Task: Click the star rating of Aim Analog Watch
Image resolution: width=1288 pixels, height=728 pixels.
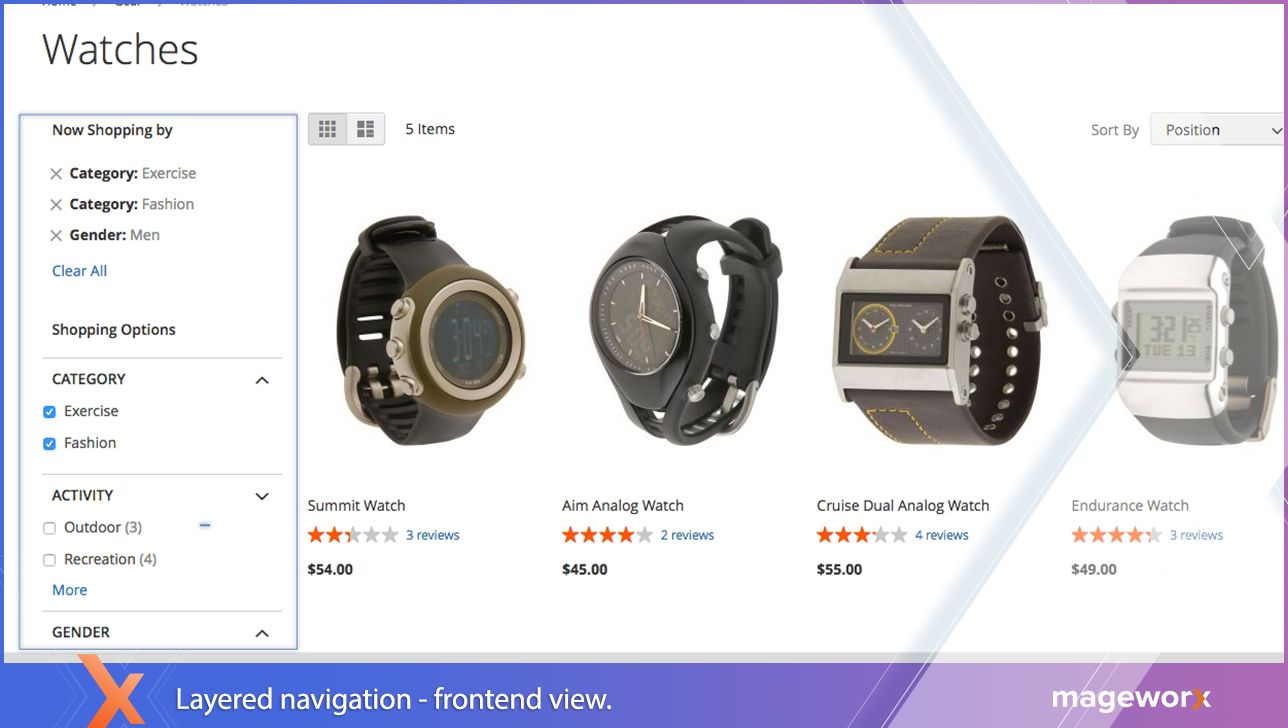Action: [x=607, y=535]
